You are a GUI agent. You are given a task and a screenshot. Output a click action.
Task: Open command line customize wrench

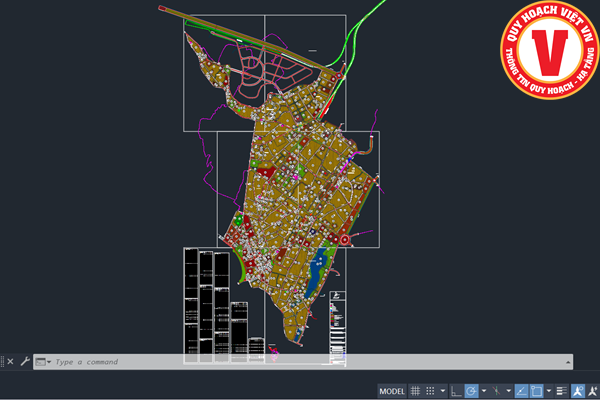25,362
